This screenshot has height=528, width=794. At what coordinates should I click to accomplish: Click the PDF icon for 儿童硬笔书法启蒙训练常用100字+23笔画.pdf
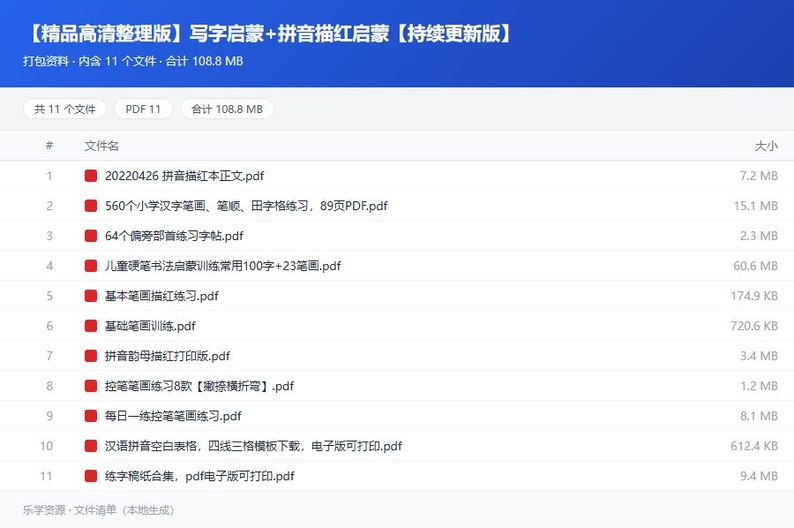click(91, 266)
